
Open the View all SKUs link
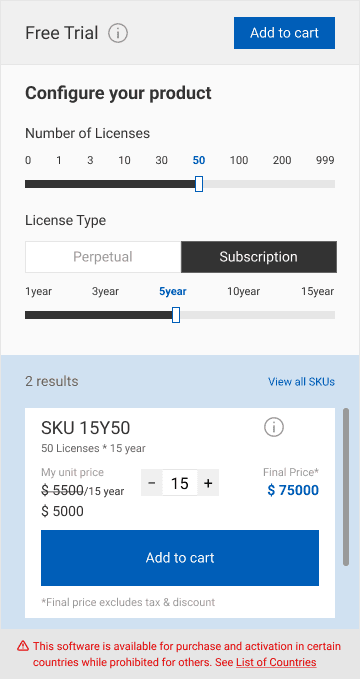point(301,382)
